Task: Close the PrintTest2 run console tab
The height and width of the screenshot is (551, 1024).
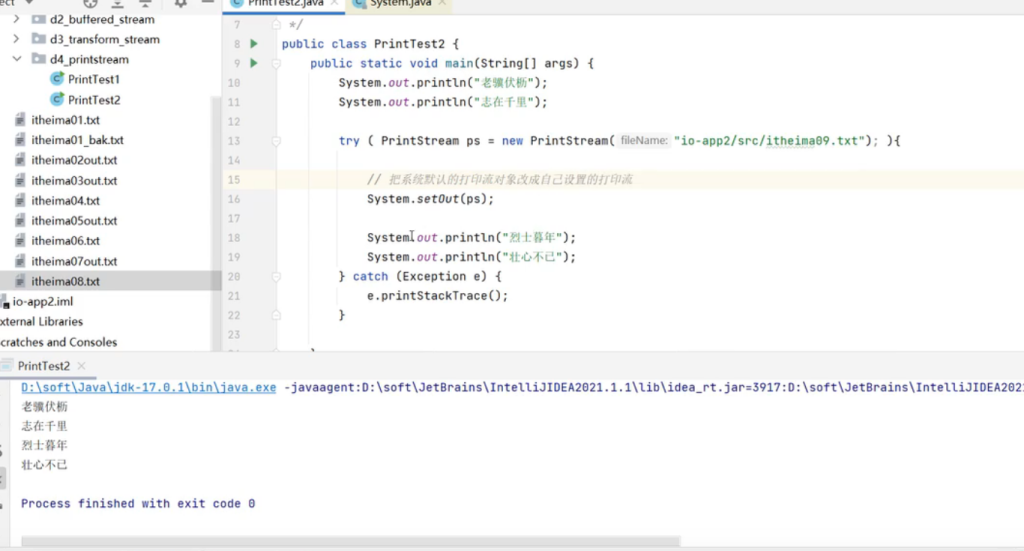Action: click(x=82, y=367)
